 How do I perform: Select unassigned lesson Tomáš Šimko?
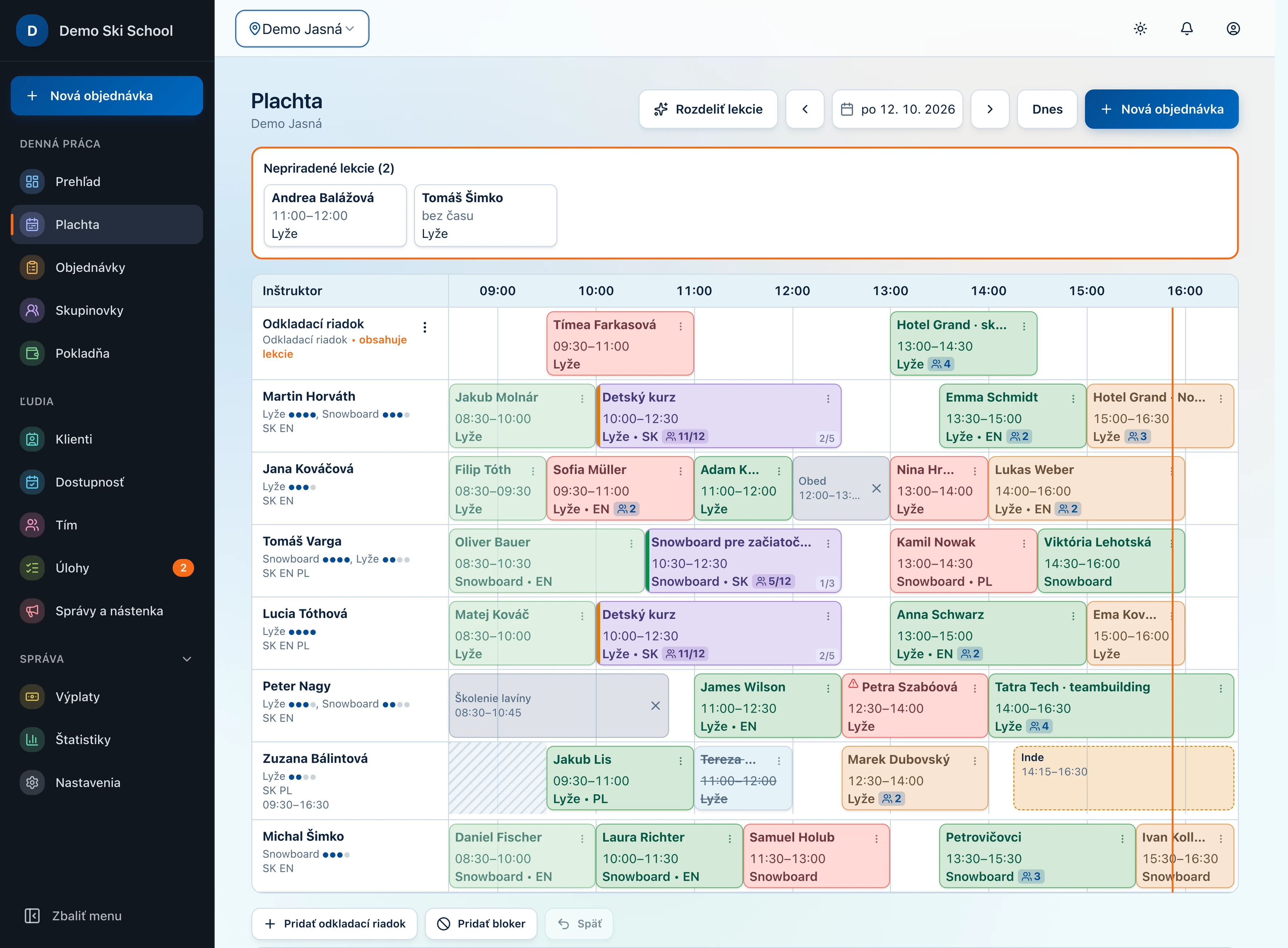pos(486,215)
